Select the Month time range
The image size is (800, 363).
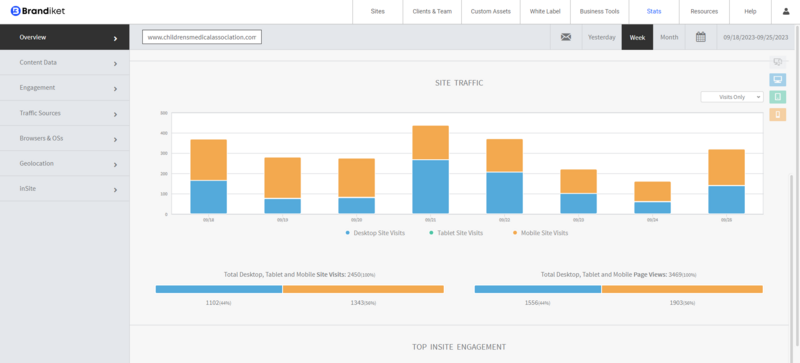[669, 37]
